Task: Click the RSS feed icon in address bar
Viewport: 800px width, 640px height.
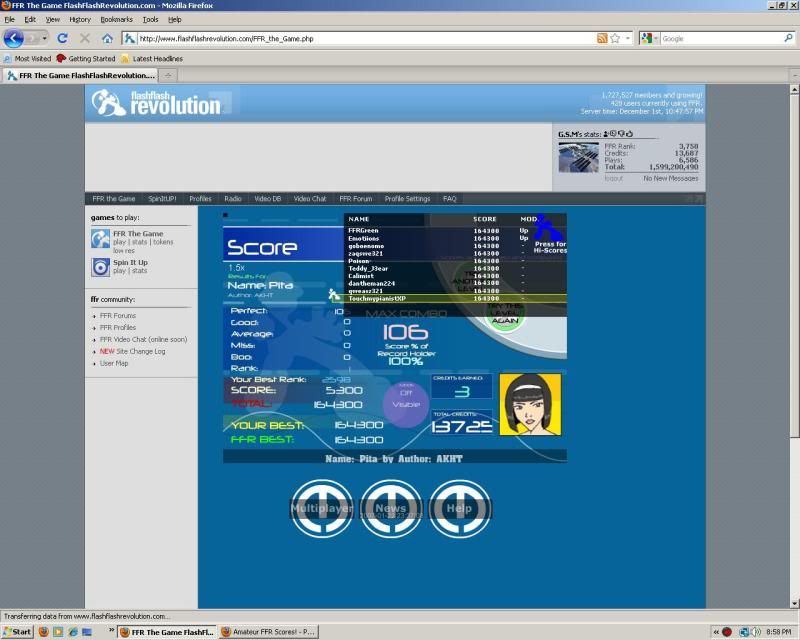Action: pos(602,38)
